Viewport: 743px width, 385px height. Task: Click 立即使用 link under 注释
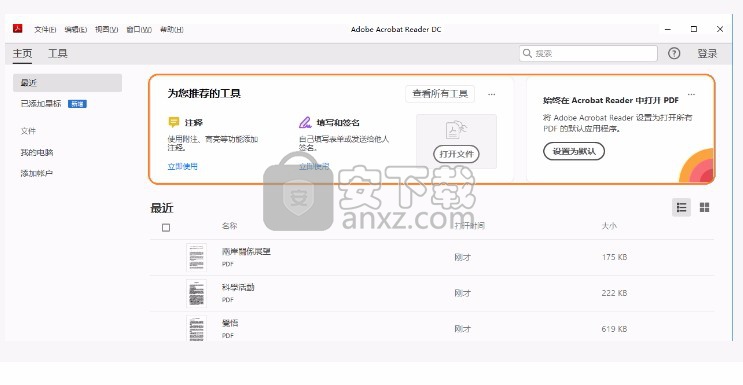click(x=182, y=166)
